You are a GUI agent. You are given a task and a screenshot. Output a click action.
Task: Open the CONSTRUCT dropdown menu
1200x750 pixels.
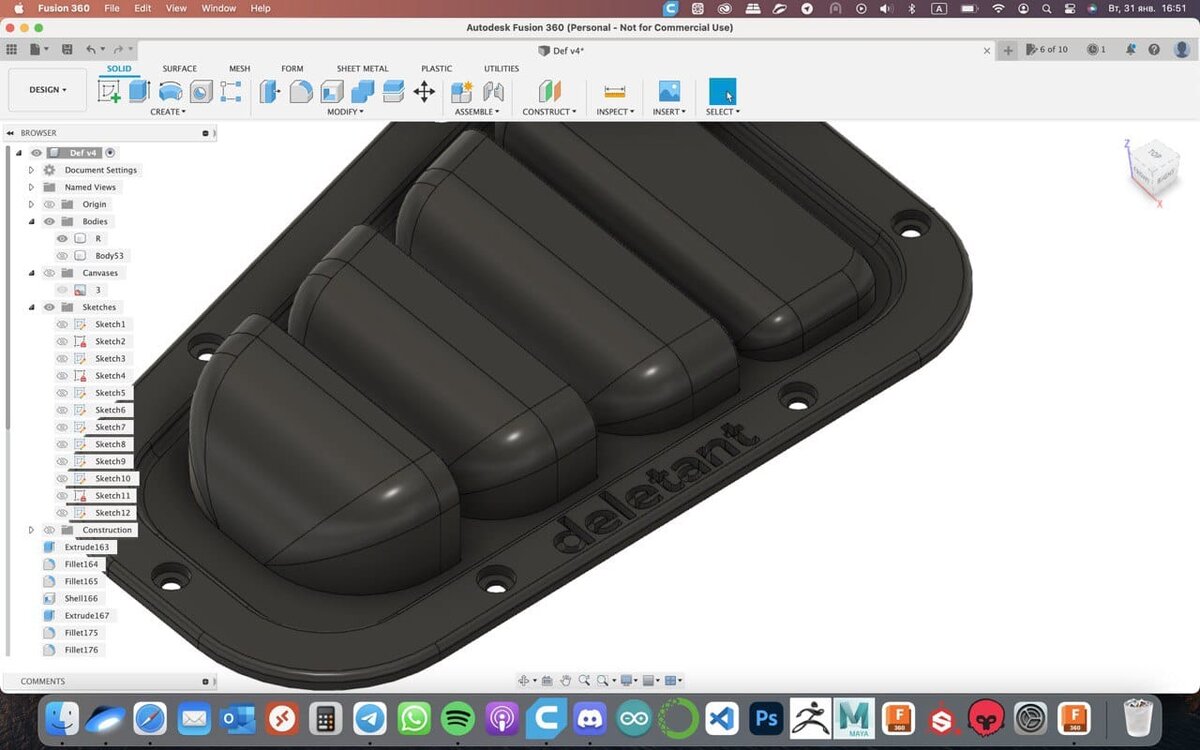(x=549, y=112)
